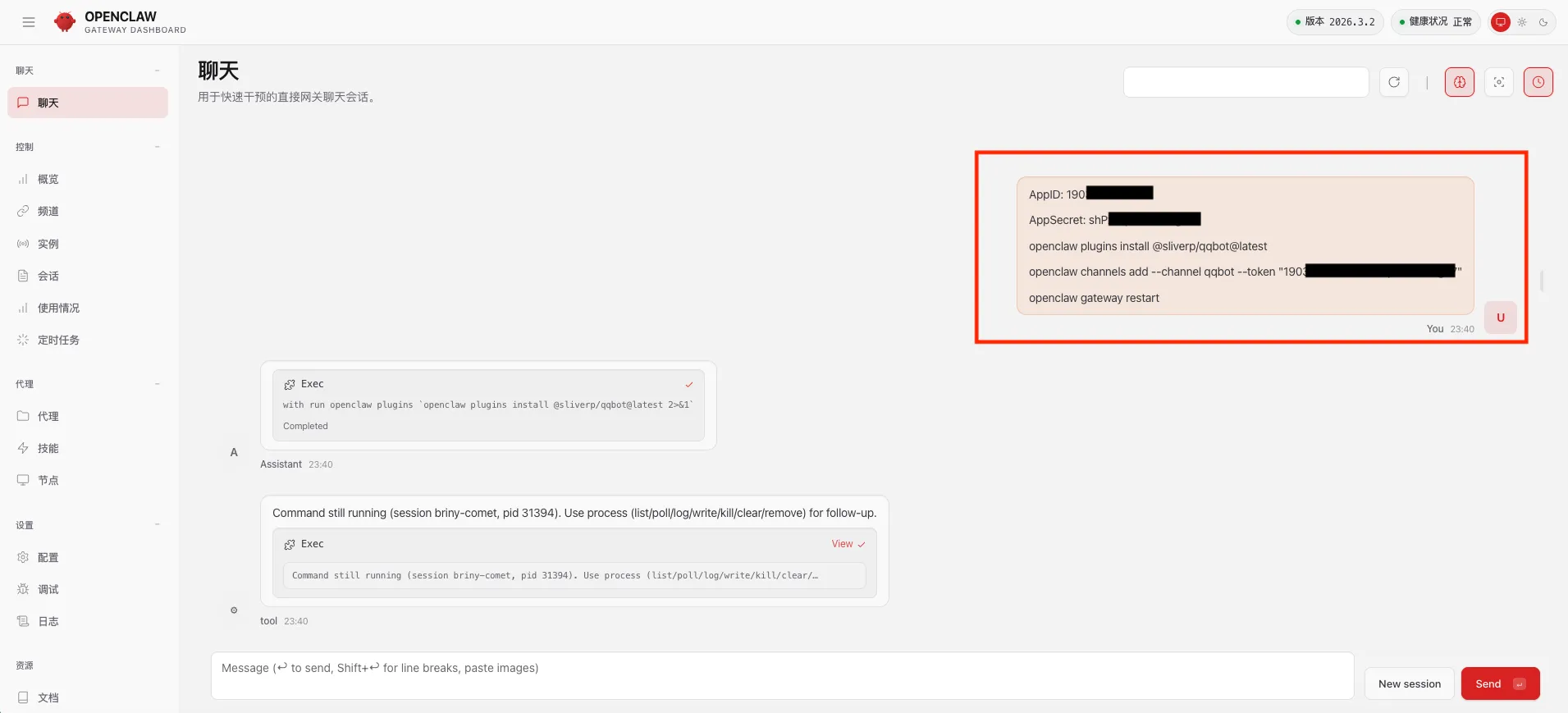Open 配置 config gear icon
The image size is (1568, 713).
point(23,557)
